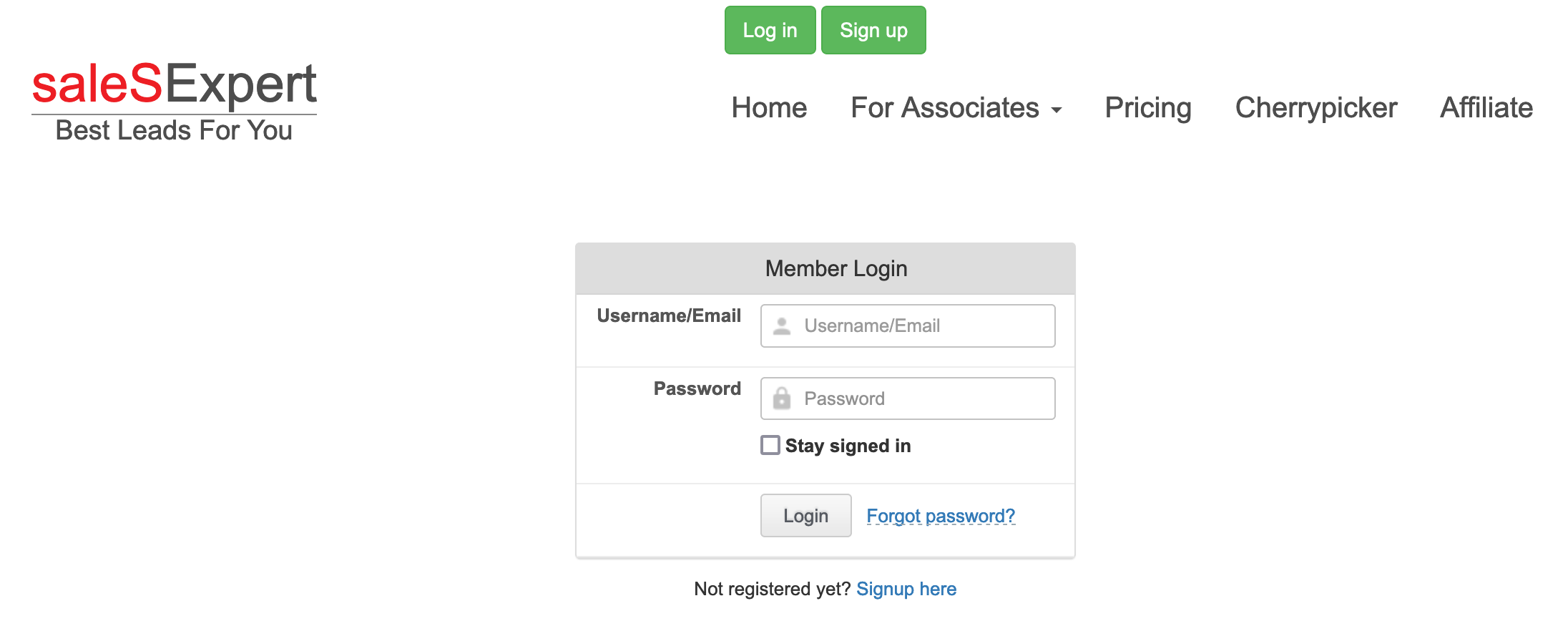Click the person icon in Username field
This screenshot has width=1568, height=621.
pos(782,326)
